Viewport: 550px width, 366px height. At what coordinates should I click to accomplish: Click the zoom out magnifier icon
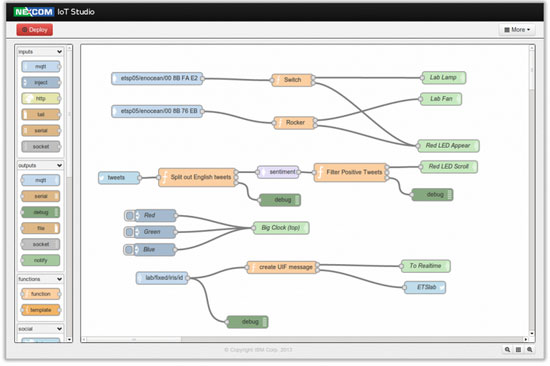click(x=507, y=350)
